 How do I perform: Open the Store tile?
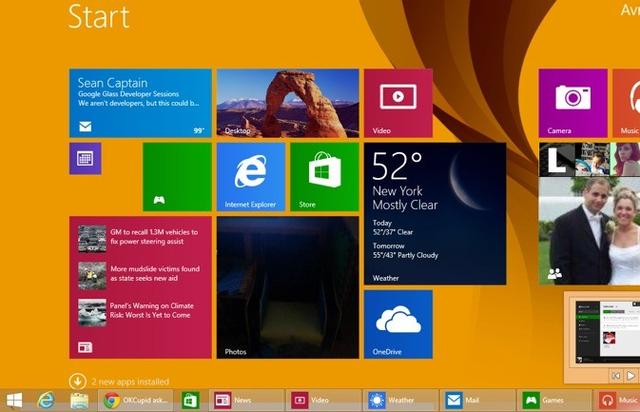324,176
